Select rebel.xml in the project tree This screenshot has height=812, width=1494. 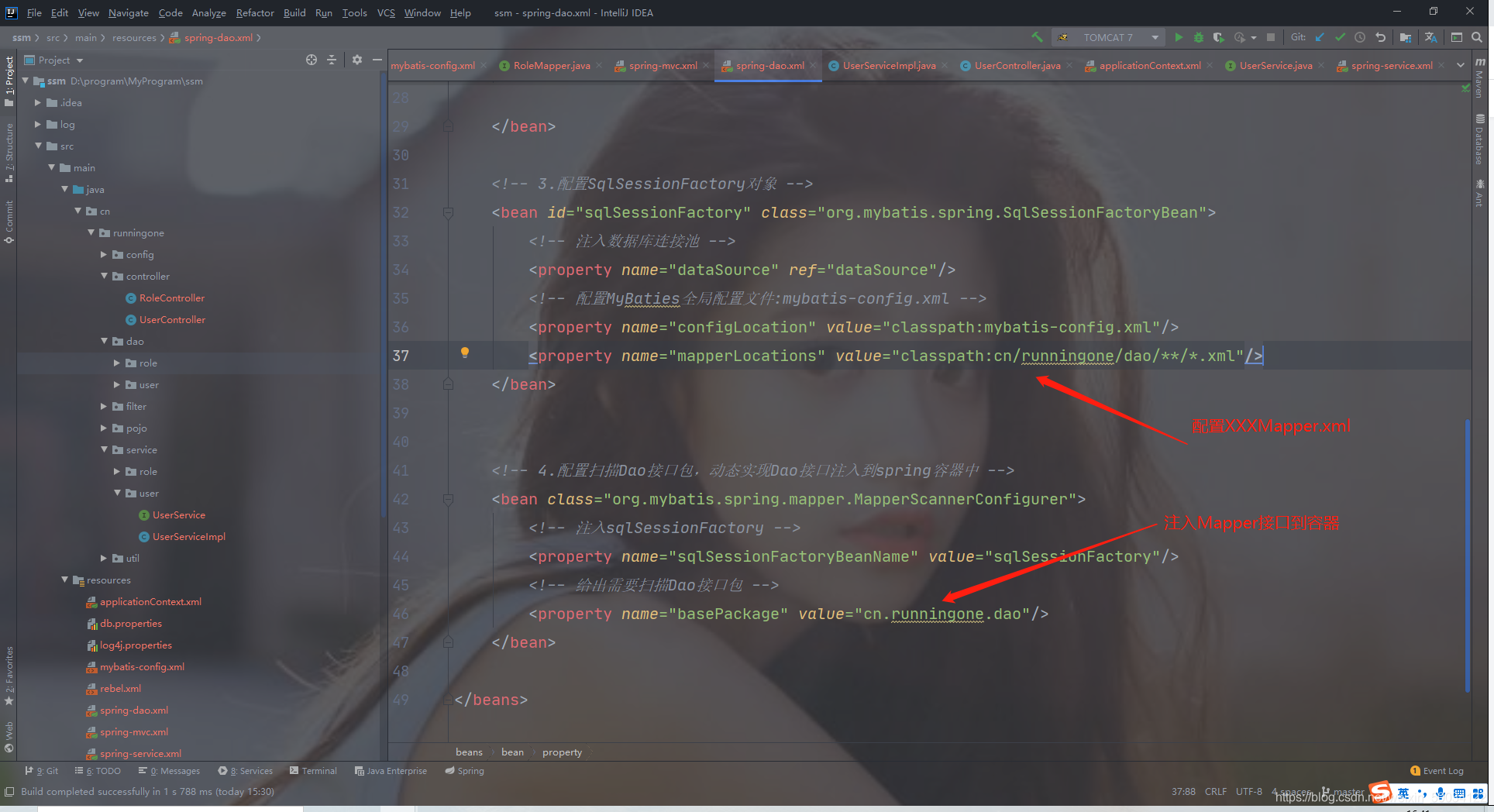[120, 689]
